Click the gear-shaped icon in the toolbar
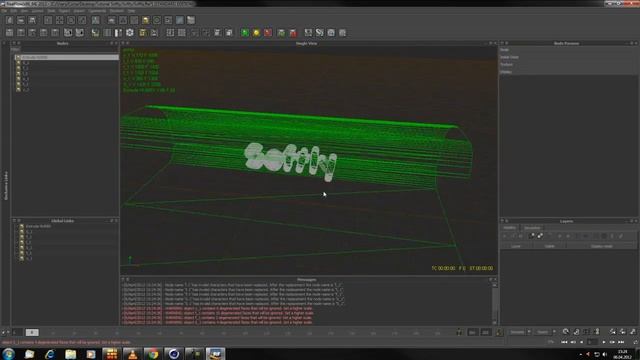Viewport: 640px width, 360px height. click(130, 33)
